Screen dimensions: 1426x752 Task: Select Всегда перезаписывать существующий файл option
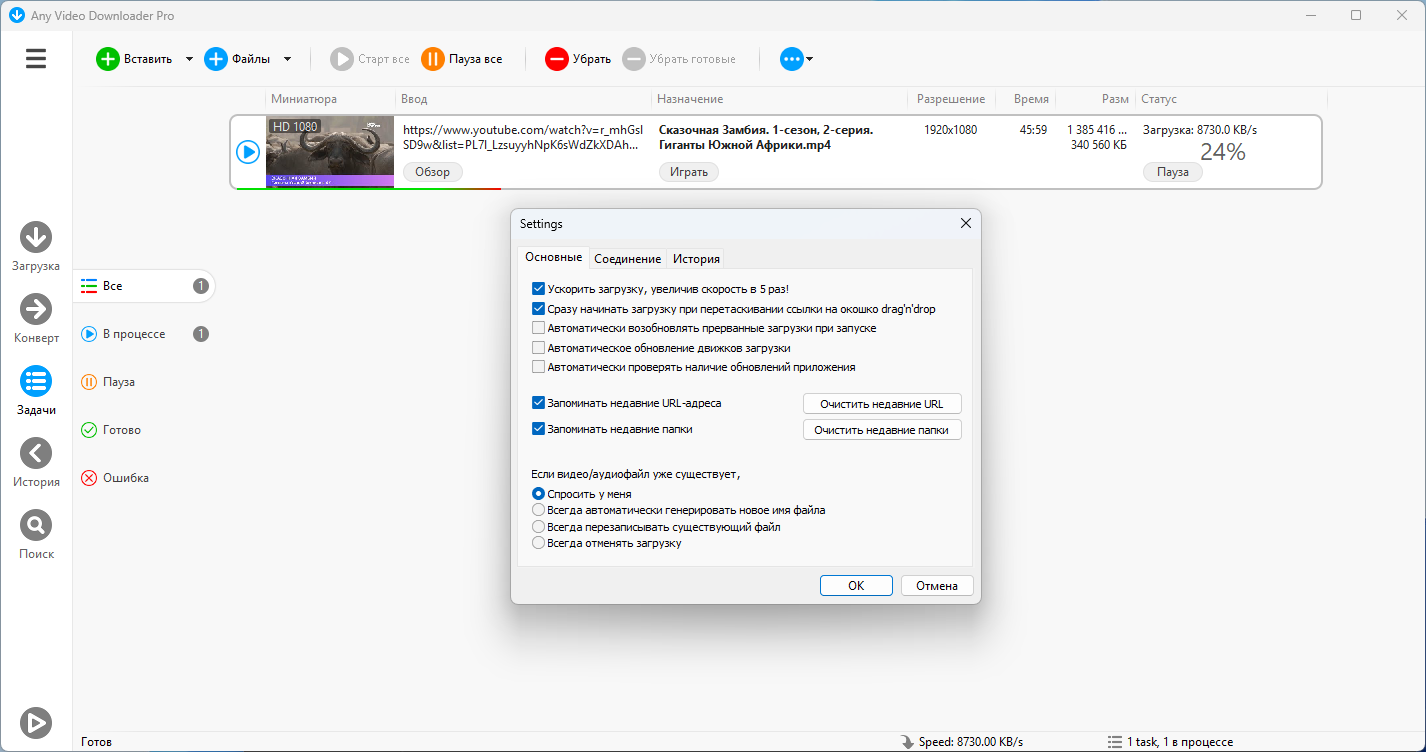[539, 526]
